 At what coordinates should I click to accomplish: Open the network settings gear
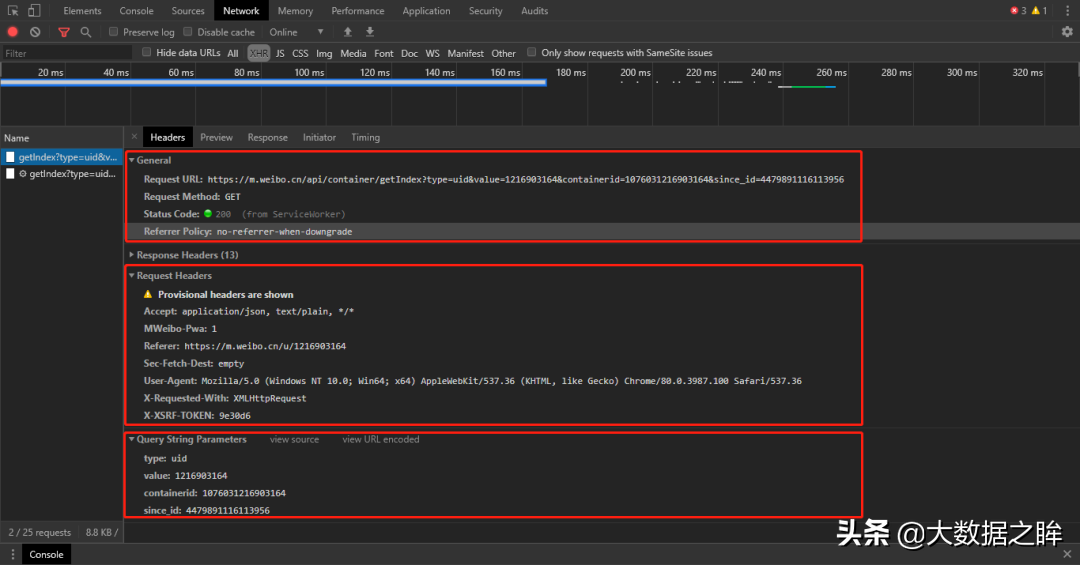tap(1067, 32)
